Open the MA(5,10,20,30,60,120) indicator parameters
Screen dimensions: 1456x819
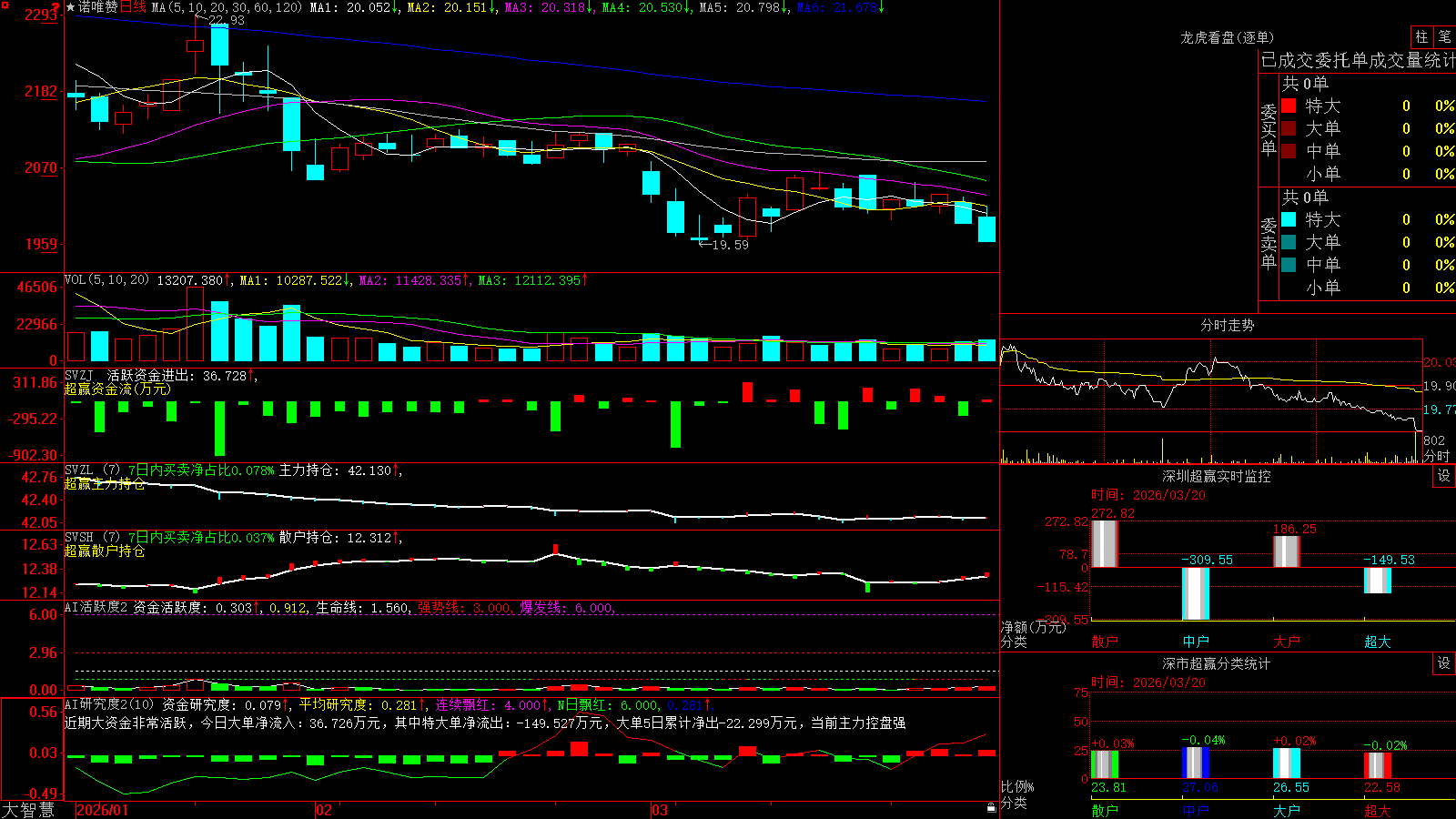227,7
